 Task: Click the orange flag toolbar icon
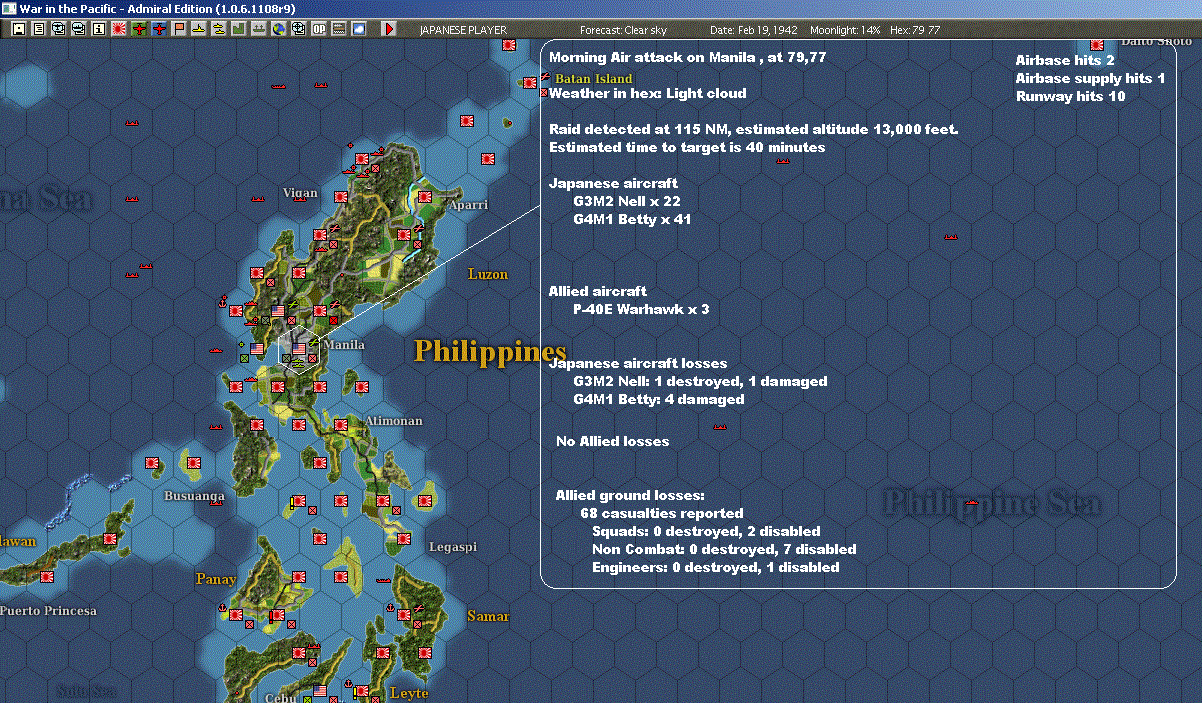[x=179, y=30]
